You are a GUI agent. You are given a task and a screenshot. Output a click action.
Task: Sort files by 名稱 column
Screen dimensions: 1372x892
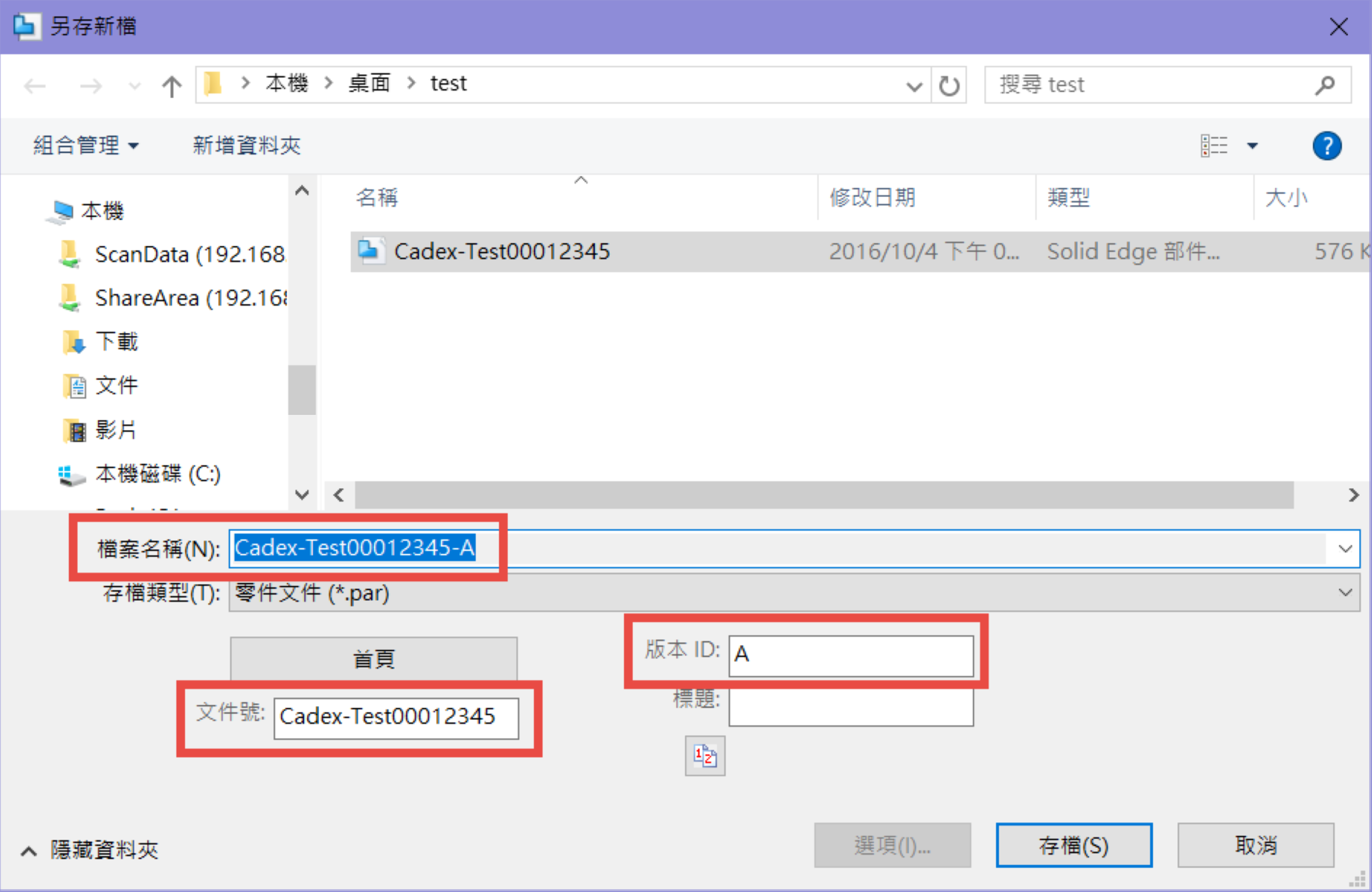tap(377, 198)
